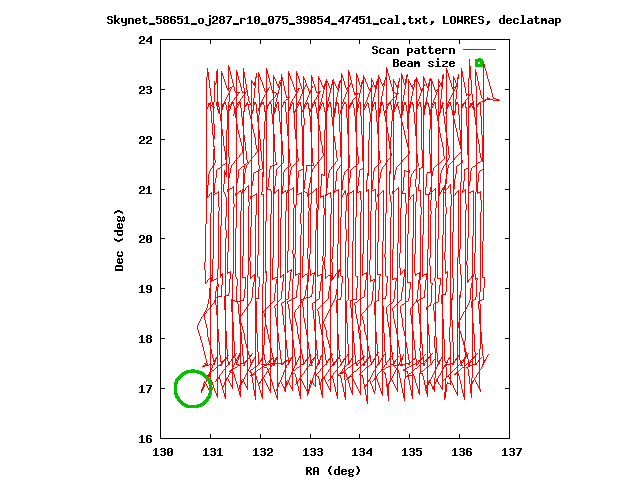The width and height of the screenshot is (640, 480).
Task: Click the Dec axis value 23
Action: click(x=146, y=90)
